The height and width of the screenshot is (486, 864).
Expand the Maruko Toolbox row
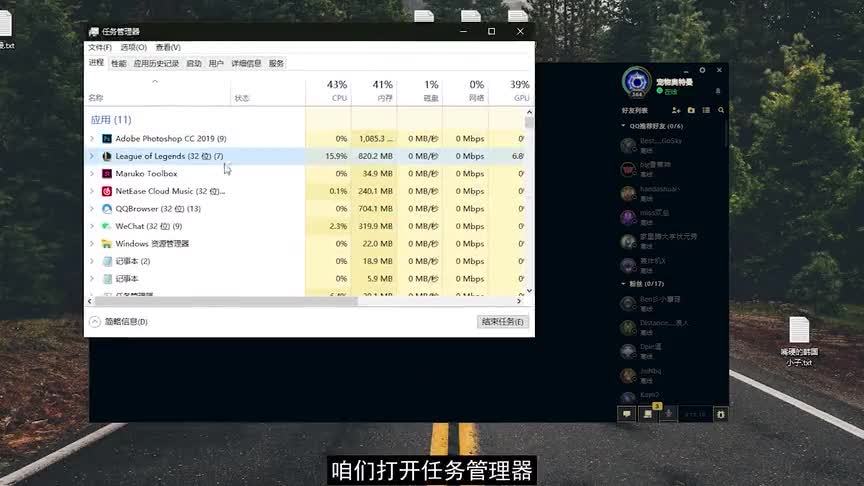(92, 174)
